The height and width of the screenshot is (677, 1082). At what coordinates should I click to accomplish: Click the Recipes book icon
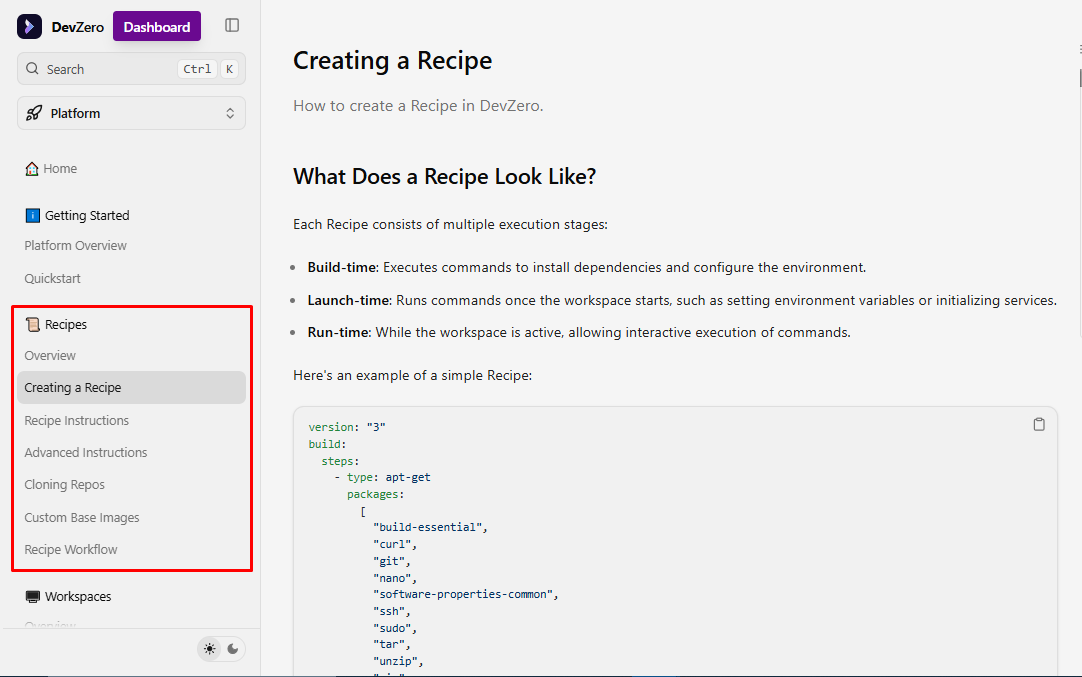[31, 323]
